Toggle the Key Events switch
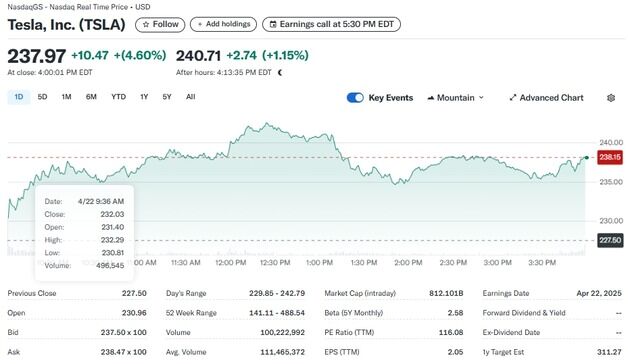The width and height of the screenshot is (628, 364). (x=355, y=98)
